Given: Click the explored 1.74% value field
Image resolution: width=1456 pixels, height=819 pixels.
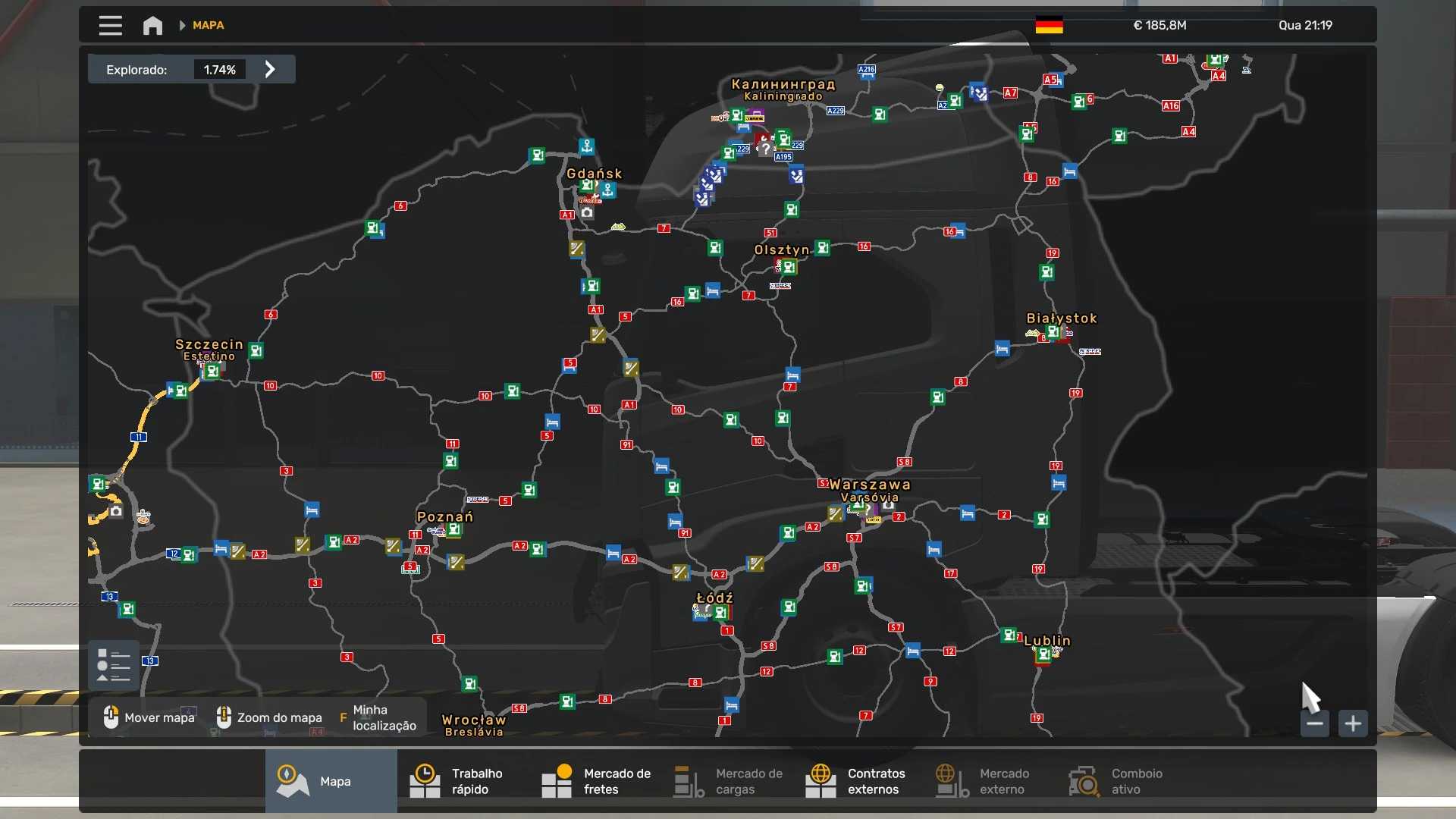Looking at the screenshot, I should [x=219, y=69].
